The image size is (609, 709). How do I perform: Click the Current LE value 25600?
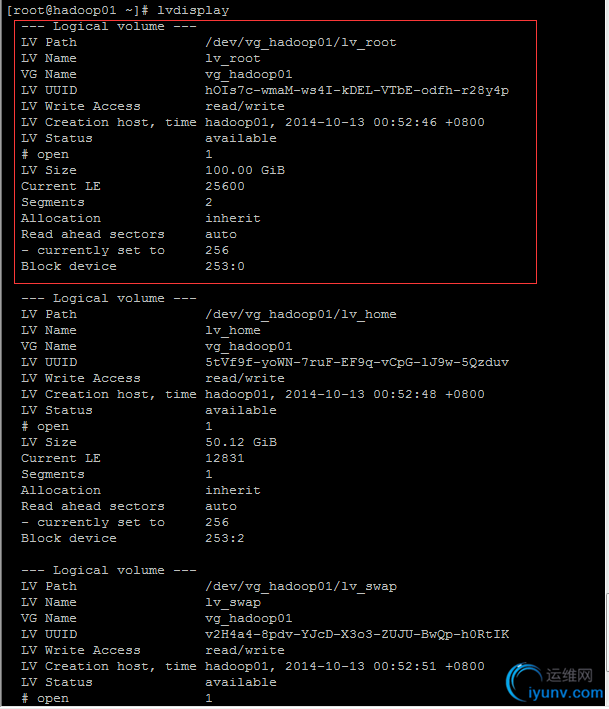click(x=224, y=186)
